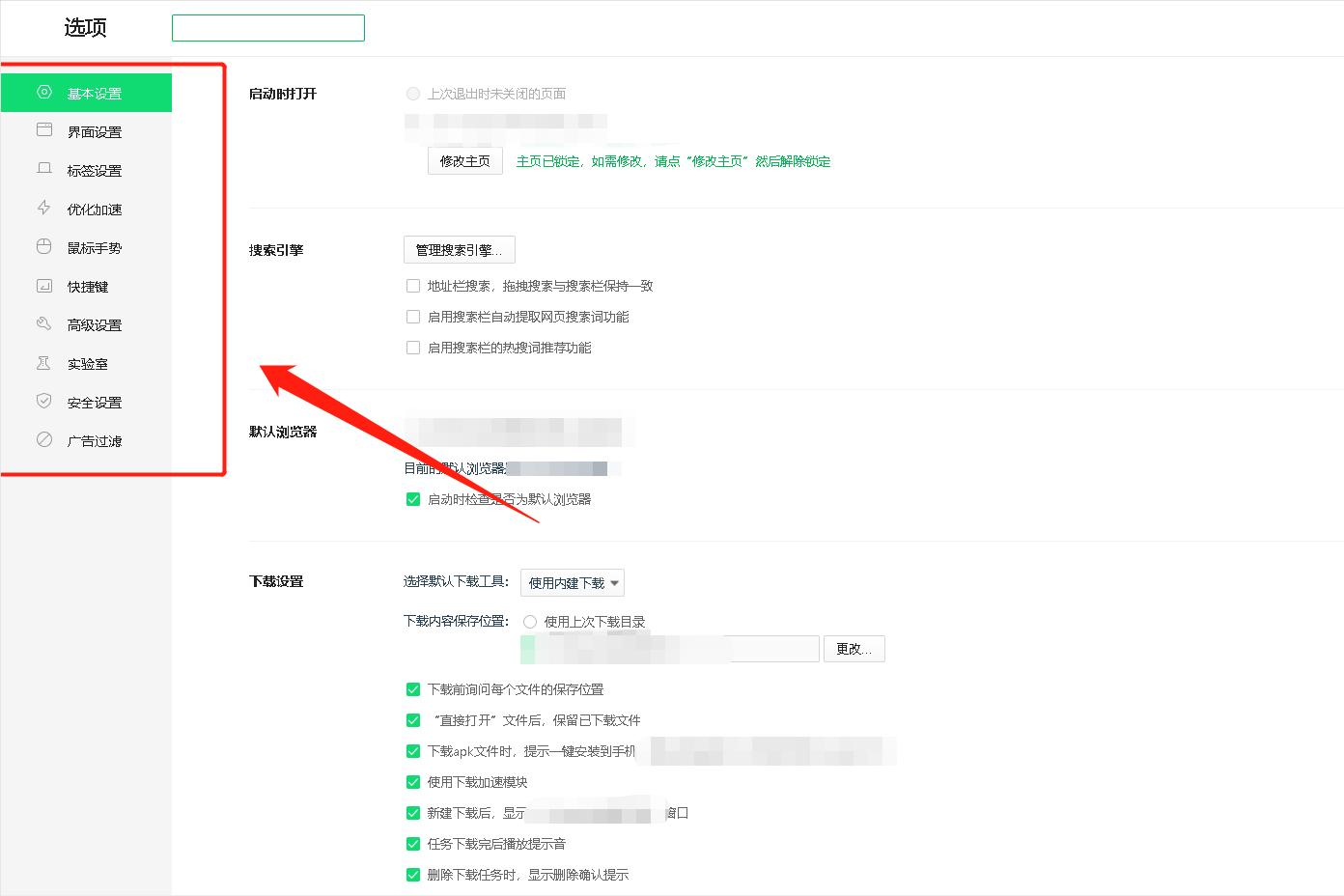
Task: Click the 鼠标手势 sidebar icon
Action: click(x=44, y=246)
